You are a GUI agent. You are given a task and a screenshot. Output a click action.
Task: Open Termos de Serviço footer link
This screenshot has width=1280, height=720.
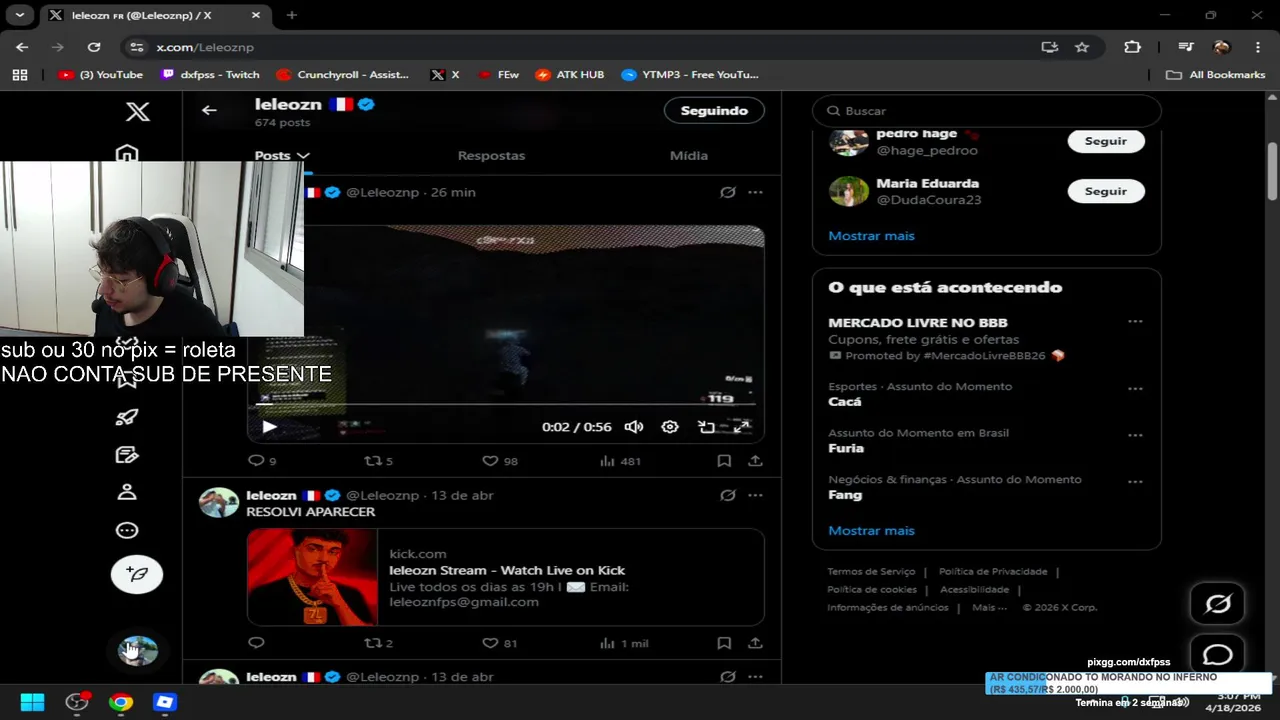tap(871, 572)
